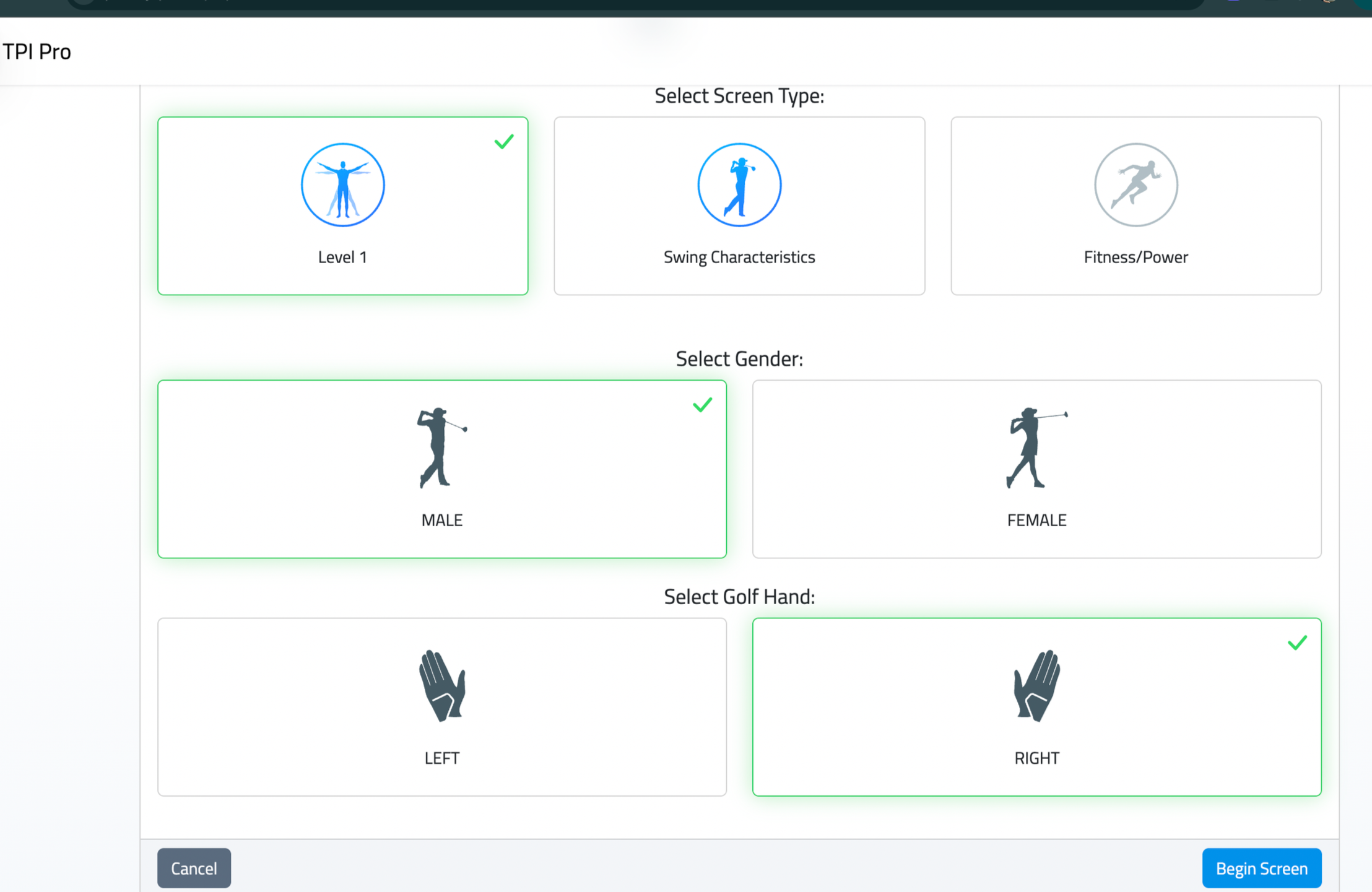
Task: Choose the LEFT golf hand label
Action: 441,758
